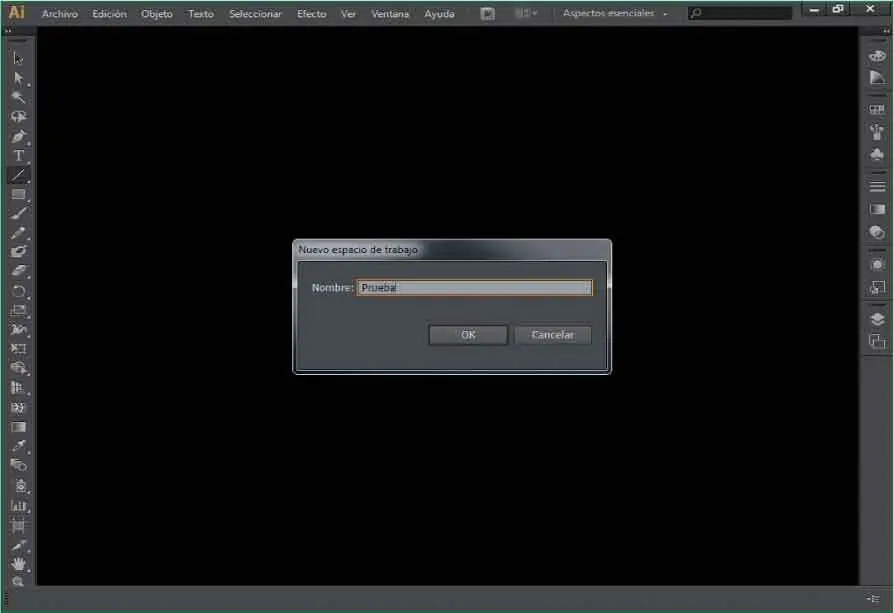This screenshot has width=894, height=613.
Task: Select the Hand tool
Action: [x=18, y=563]
